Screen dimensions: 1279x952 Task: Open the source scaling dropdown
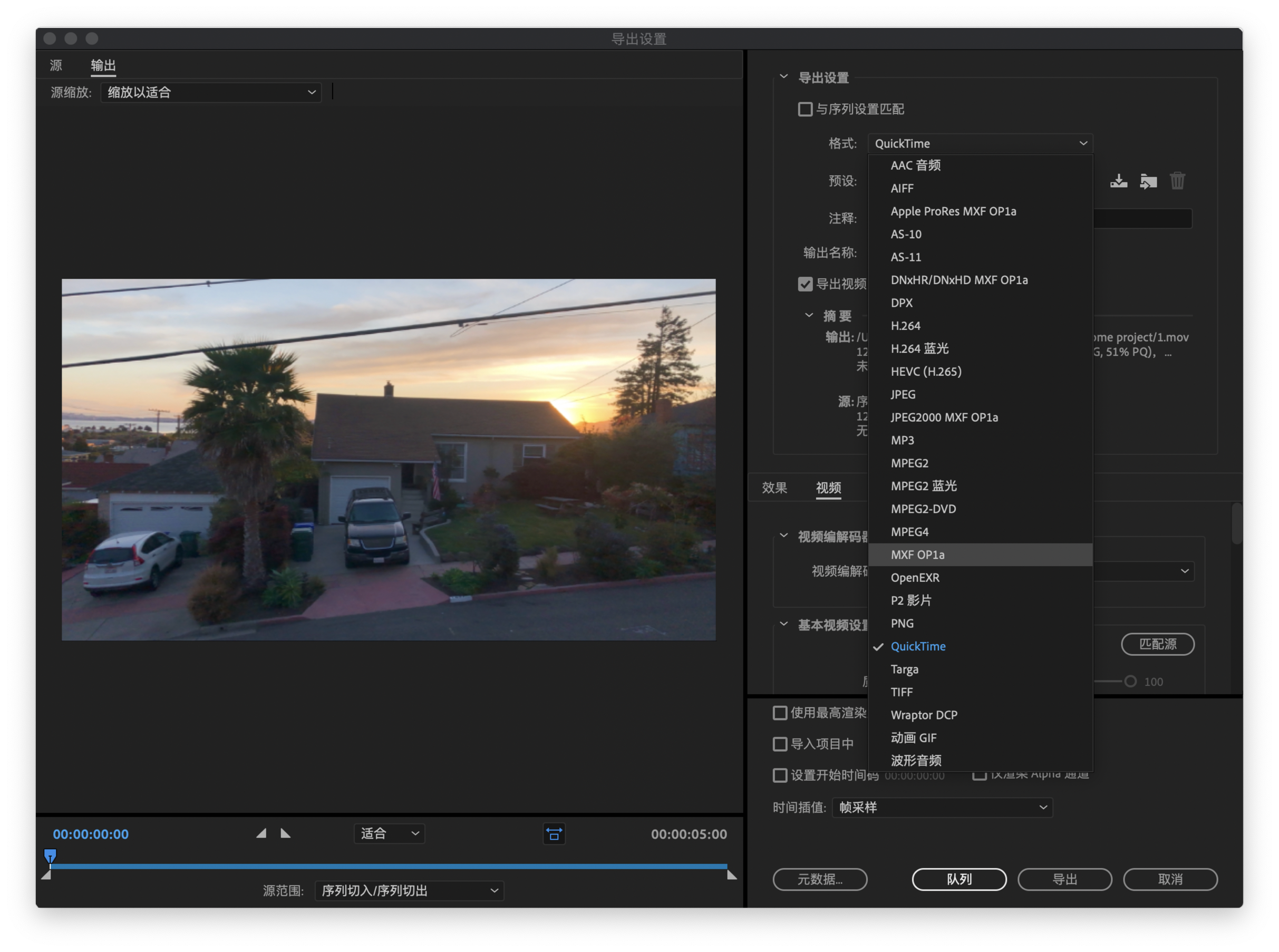[211, 92]
